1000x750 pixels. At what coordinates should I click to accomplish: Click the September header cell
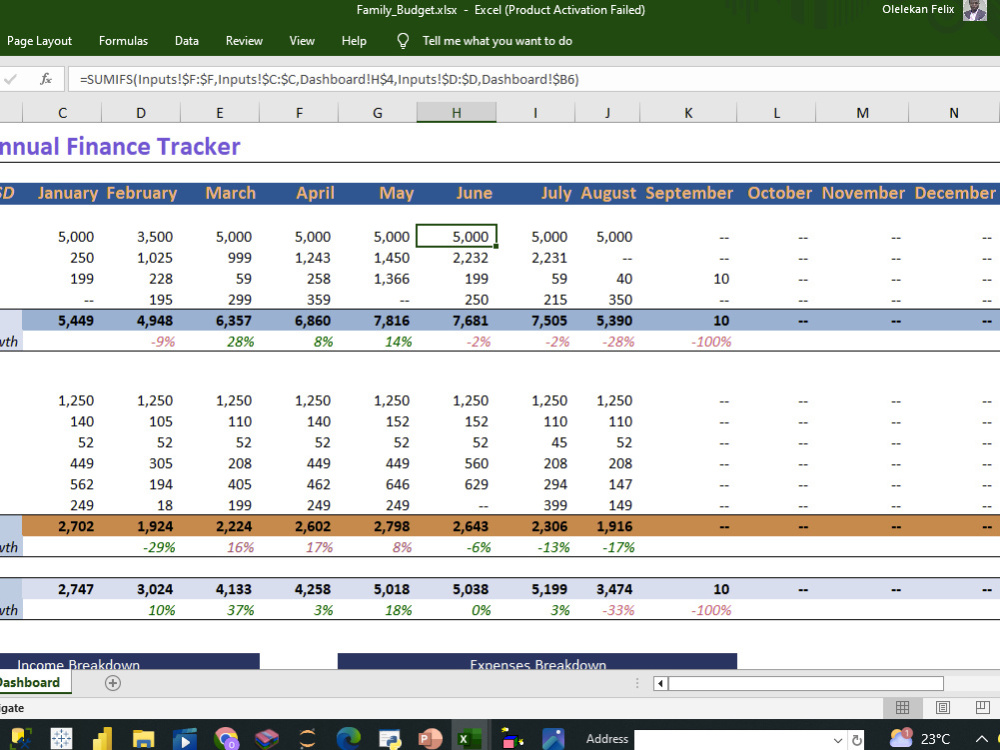coord(689,193)
